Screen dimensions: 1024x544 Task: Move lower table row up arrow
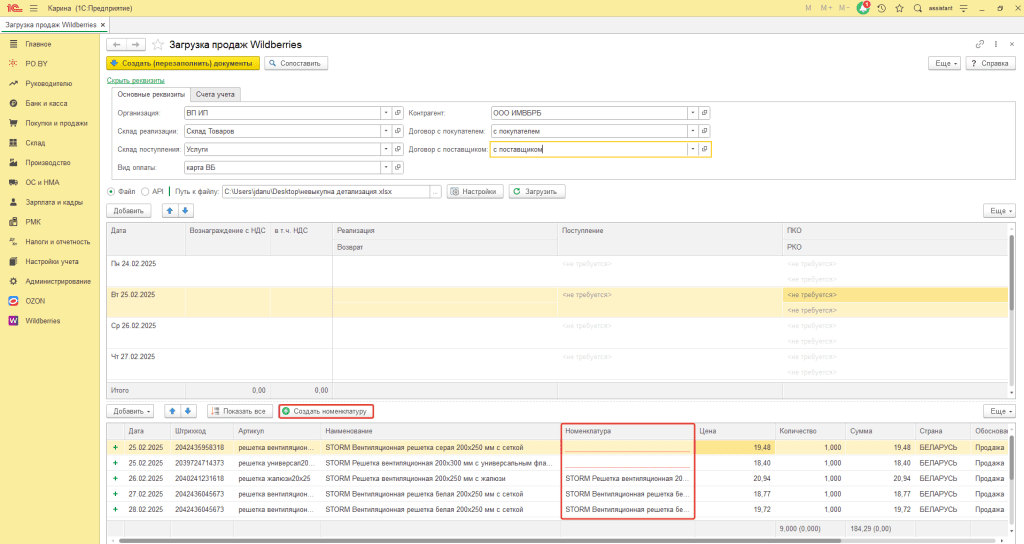pyautogui.click(x=172, y=411)
